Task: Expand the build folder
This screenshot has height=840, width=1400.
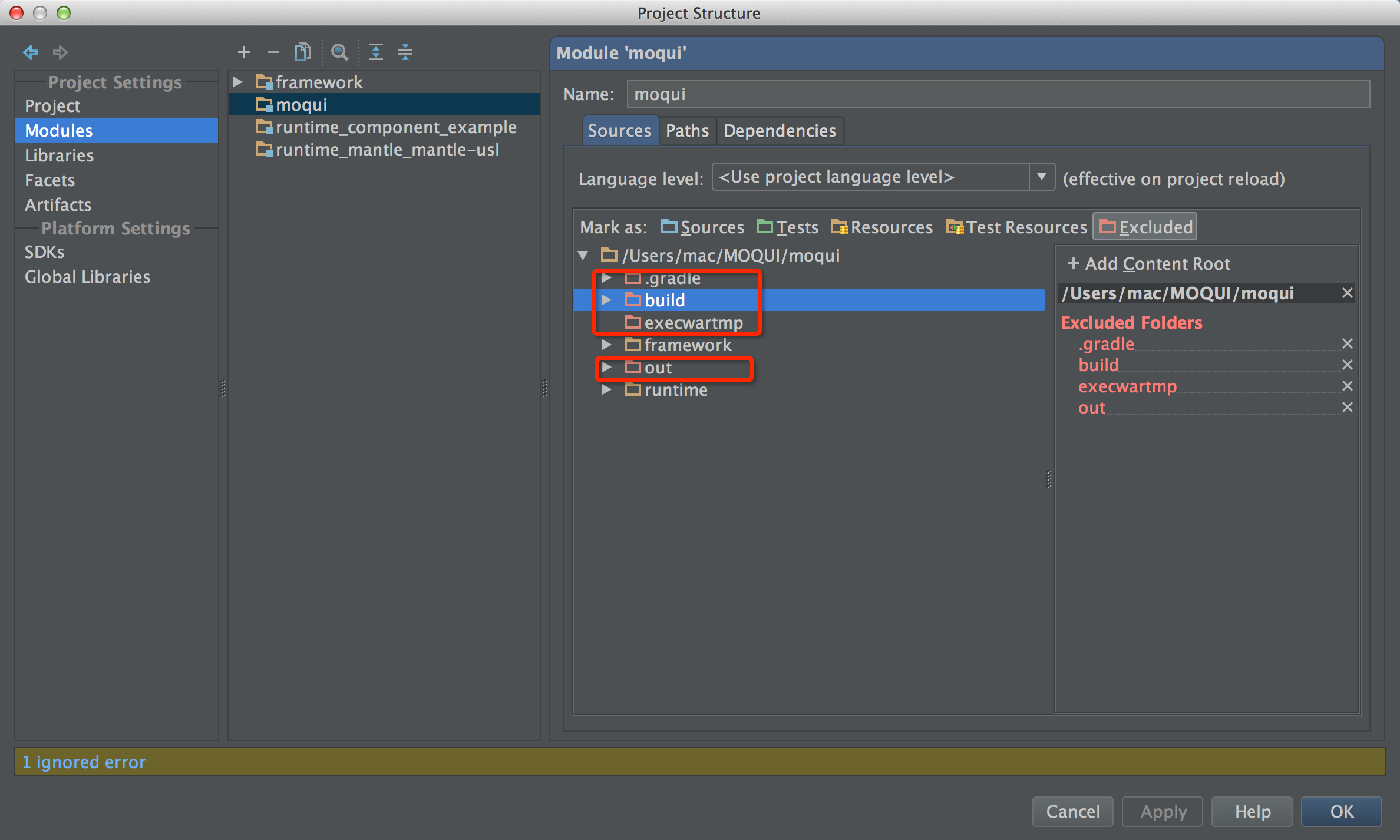Action: 606,300
